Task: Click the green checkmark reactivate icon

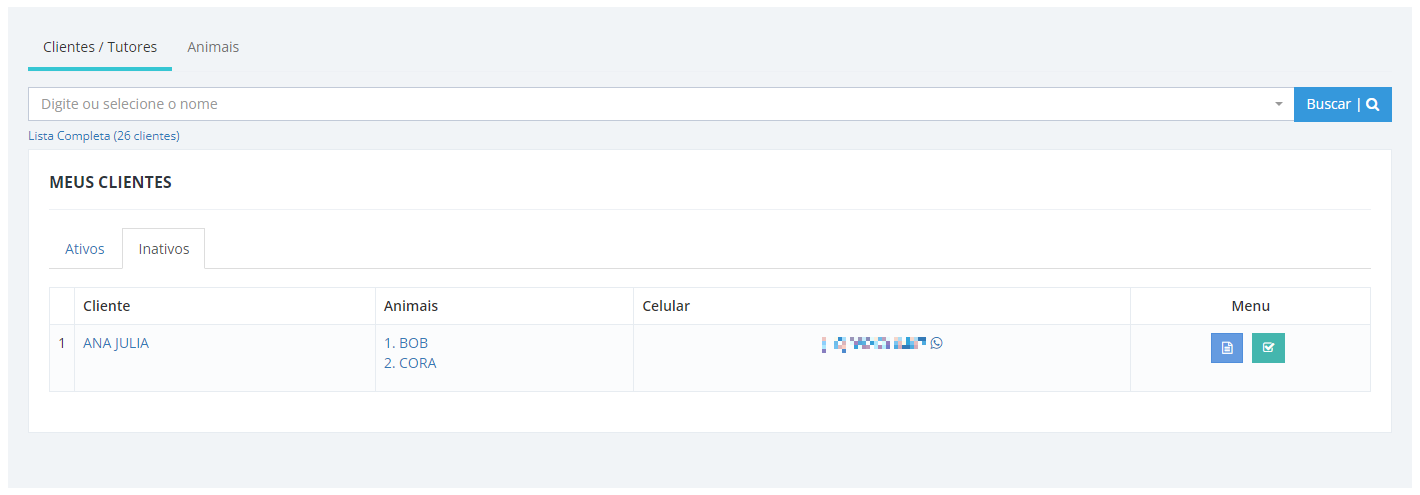Action: click(1268, 348)
